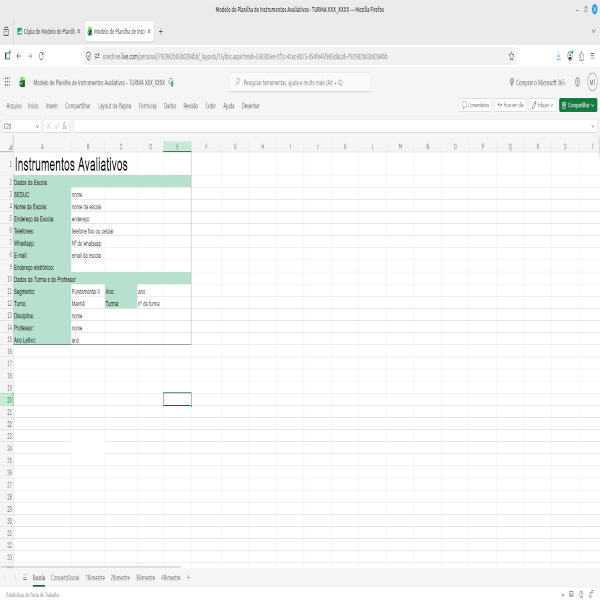Go back with the browser back arrow
Viewport: 600px width, 600px height.
(19, 56)
